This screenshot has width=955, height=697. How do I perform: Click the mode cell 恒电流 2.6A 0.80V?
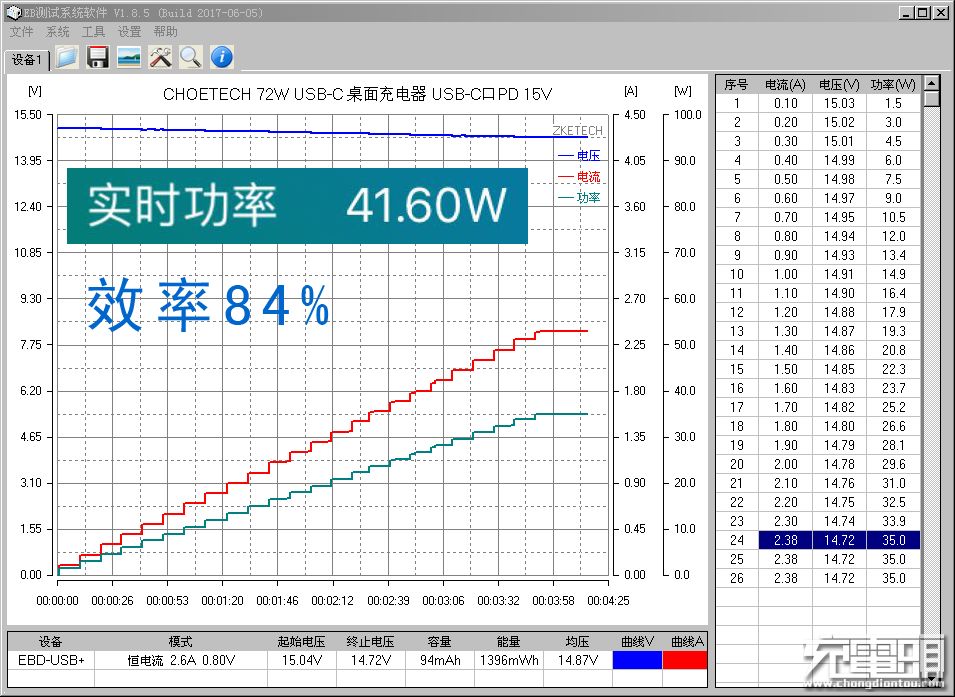181,660
